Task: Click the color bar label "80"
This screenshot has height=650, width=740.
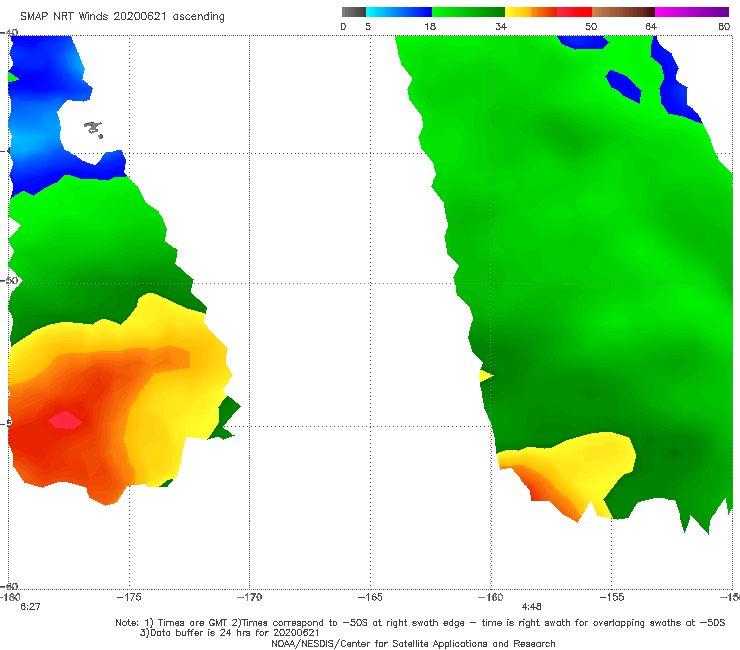Action: pos(724,27)
